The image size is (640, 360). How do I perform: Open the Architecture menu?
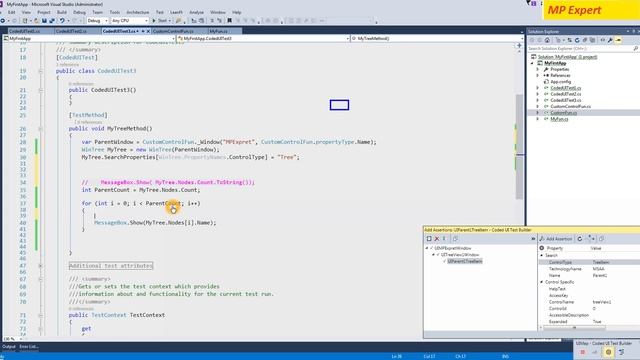click(138, 12)
